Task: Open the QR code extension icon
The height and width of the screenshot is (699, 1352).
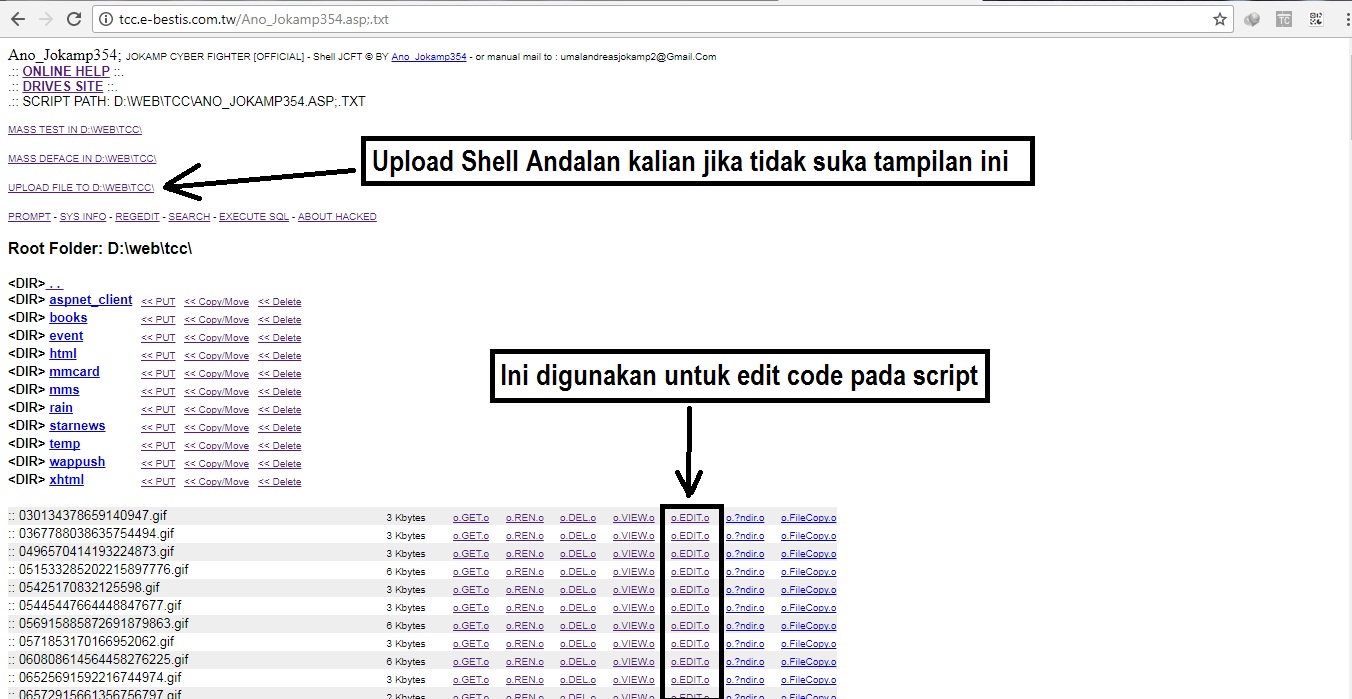Action: pyautogui.click(x=1315, y=18)
